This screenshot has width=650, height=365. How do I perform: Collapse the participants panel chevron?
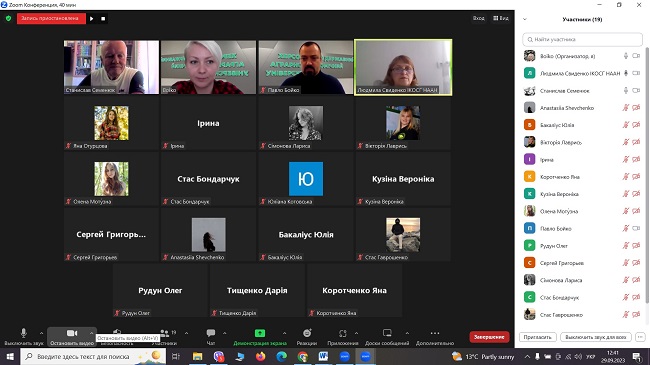pyautogui.click(x=525, y=19)
